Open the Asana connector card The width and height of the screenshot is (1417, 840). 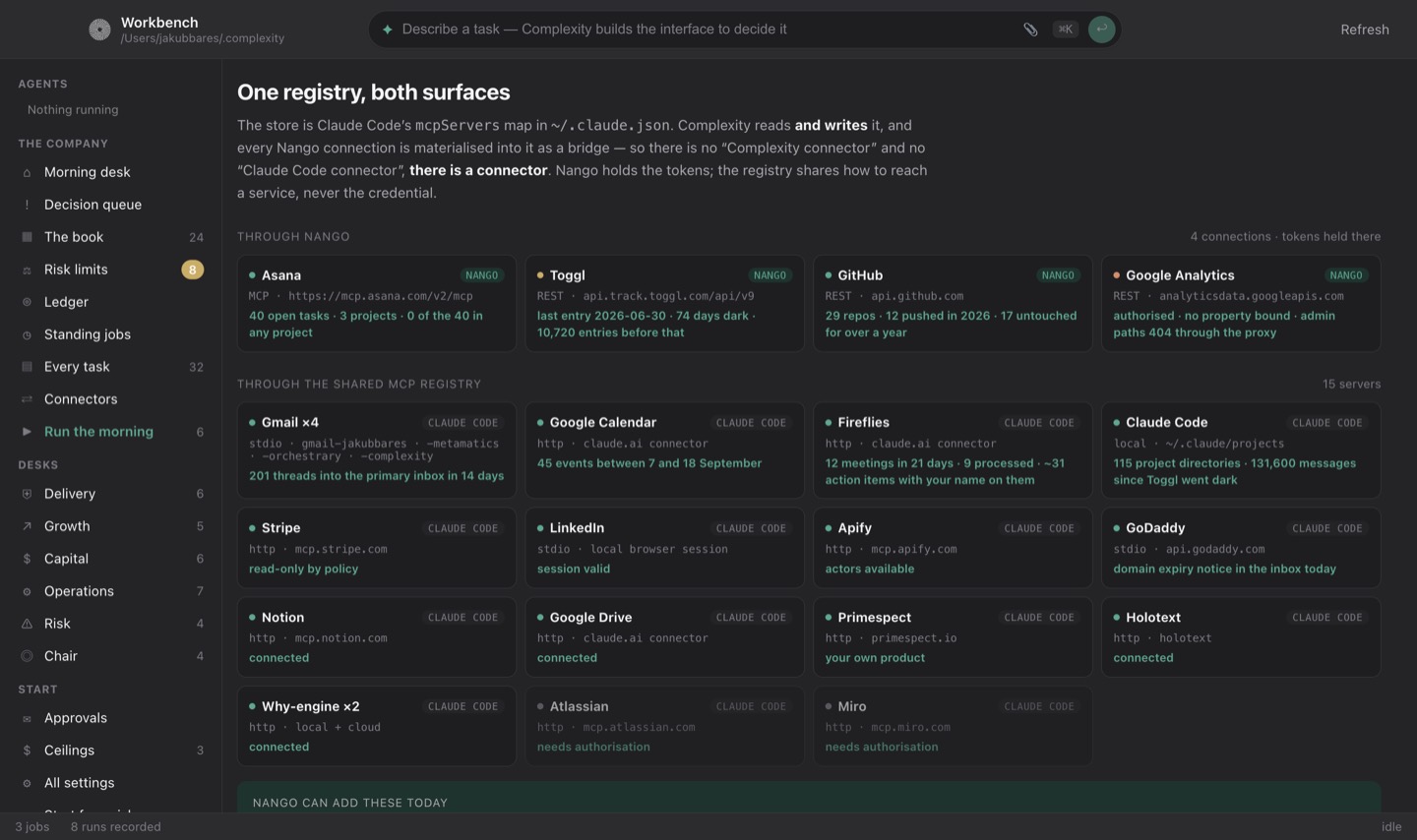click(377, 303)
